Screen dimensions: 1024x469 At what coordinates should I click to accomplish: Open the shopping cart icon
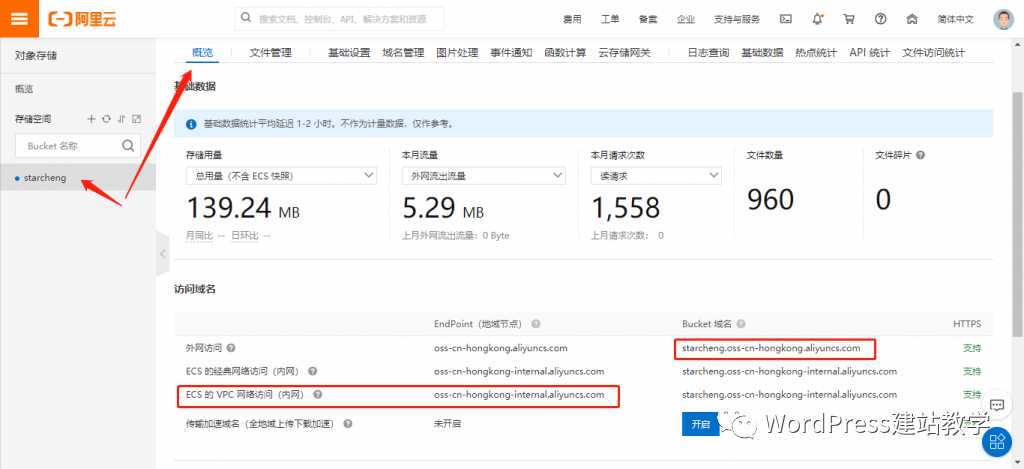(849, 19)
